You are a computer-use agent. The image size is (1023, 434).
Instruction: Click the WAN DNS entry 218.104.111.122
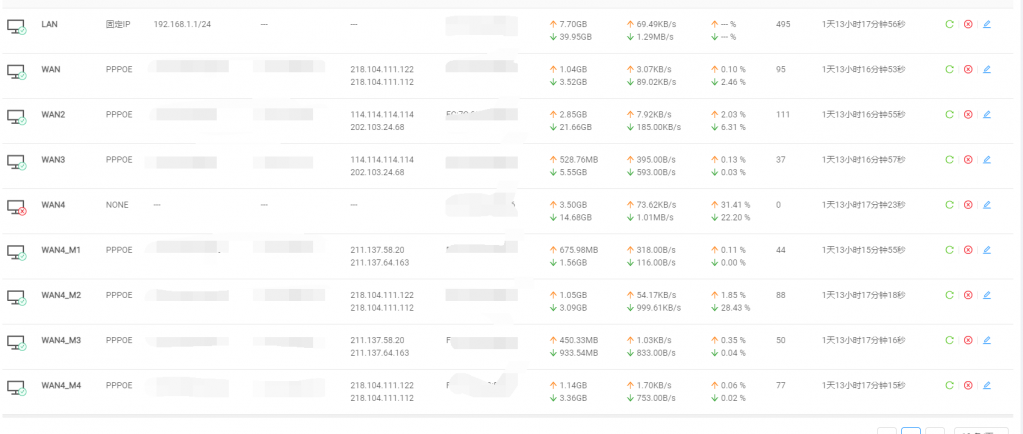(382, 69)
